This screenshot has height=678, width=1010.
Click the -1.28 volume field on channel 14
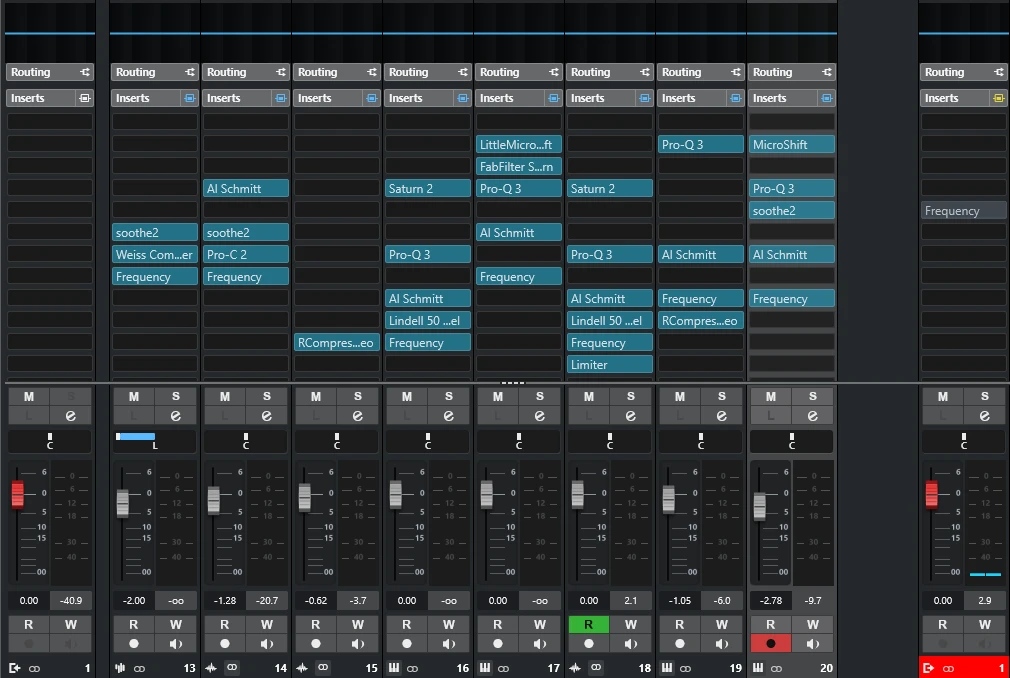[224, 601]
